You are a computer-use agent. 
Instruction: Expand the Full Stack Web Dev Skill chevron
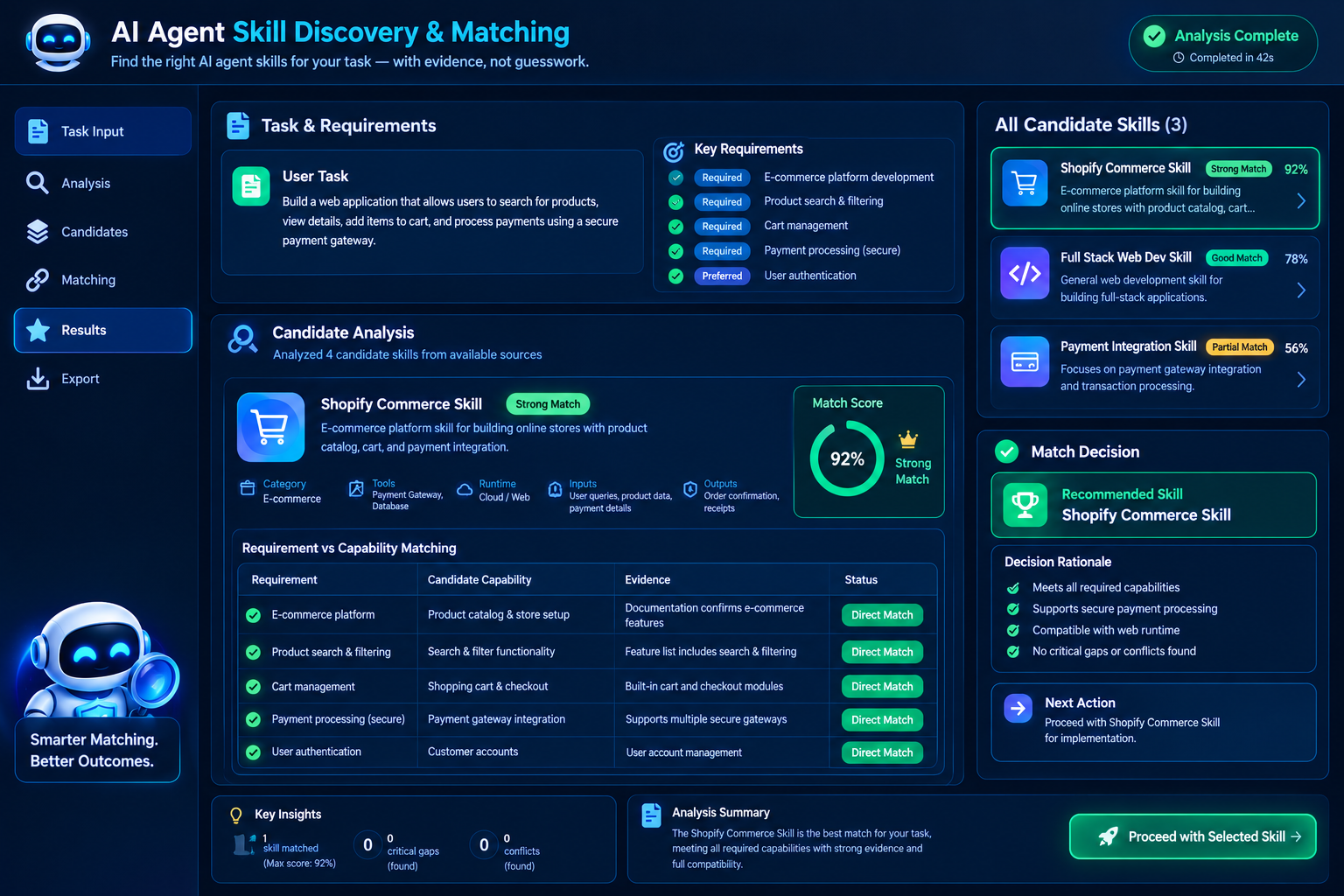pos(1301,290)
